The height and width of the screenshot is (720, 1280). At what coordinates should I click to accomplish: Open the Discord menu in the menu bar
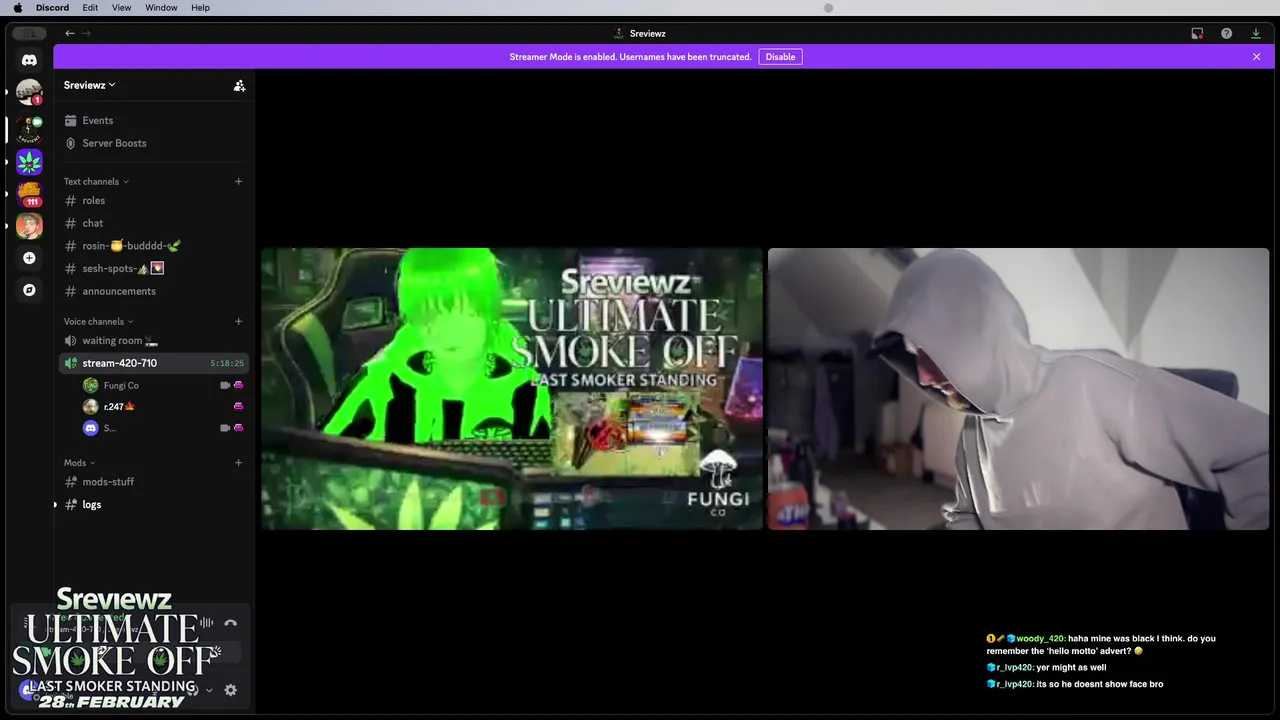[52, 8]
